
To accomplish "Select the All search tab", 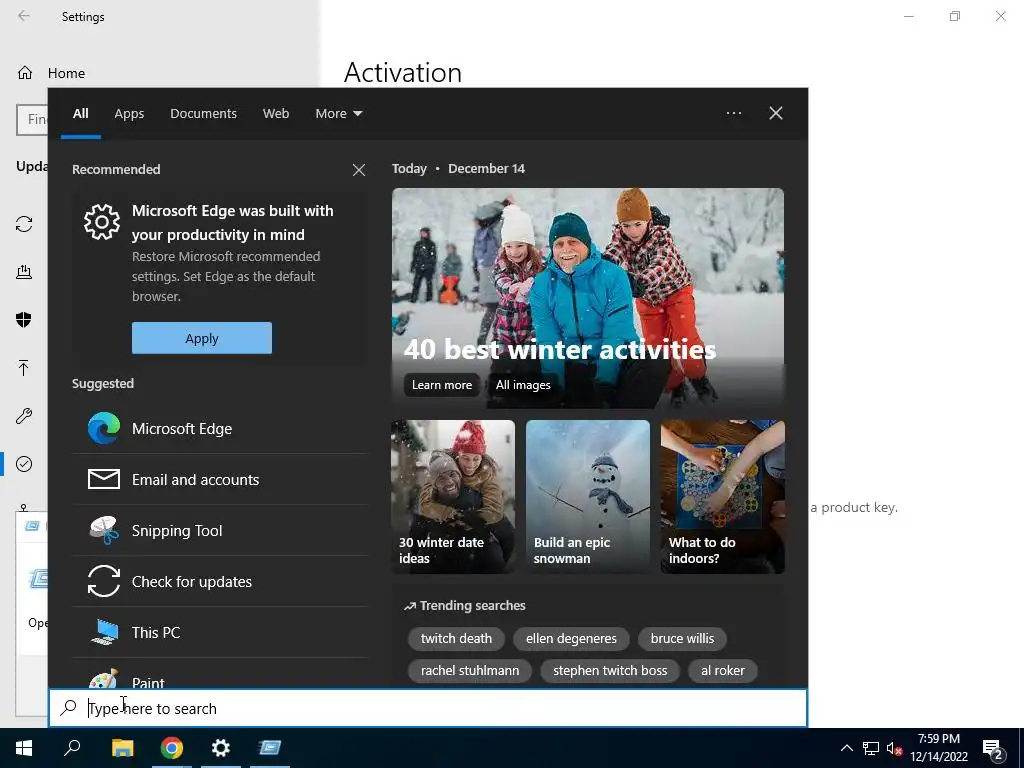I will click(80, 114).
